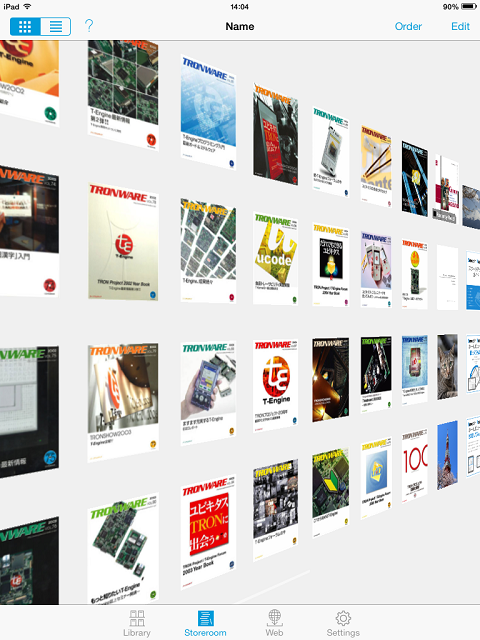Tap the Name sort title
The width and height of the screenshot is (480, 640).
click(x=240, y=27)
